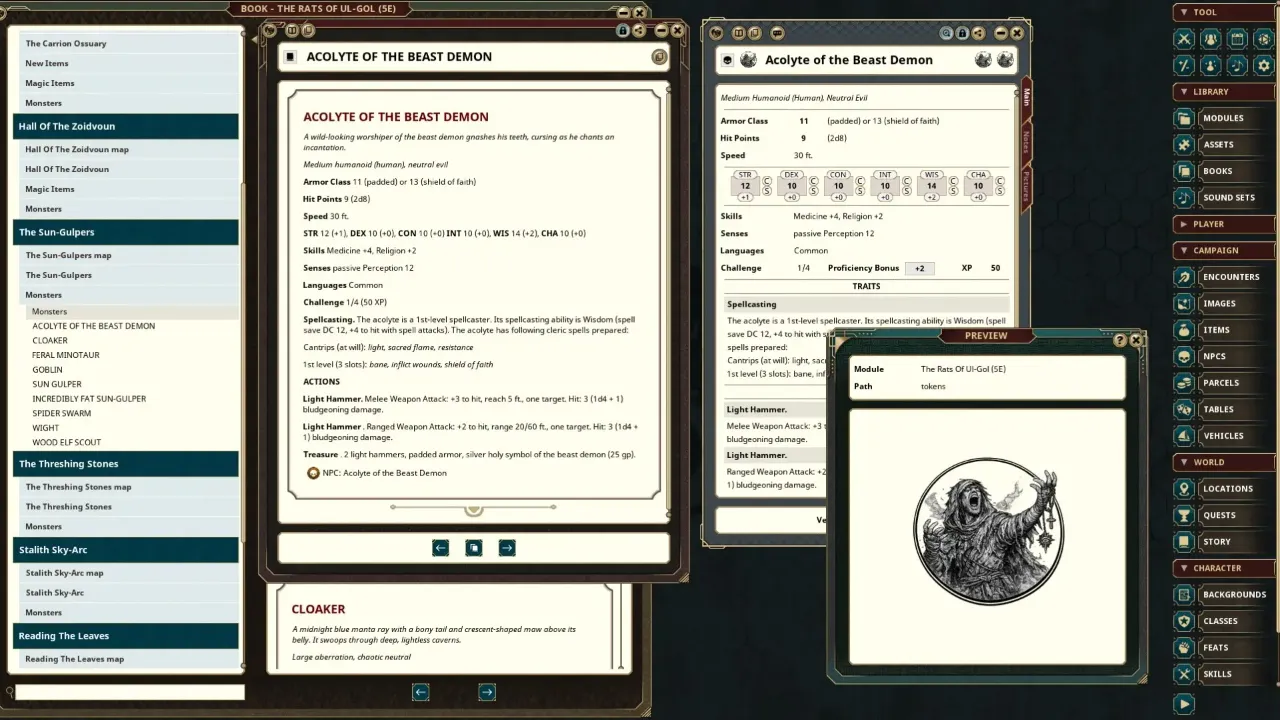Toggle DEX check C button
The image size is (1280, 720).
tap(814, 181)
